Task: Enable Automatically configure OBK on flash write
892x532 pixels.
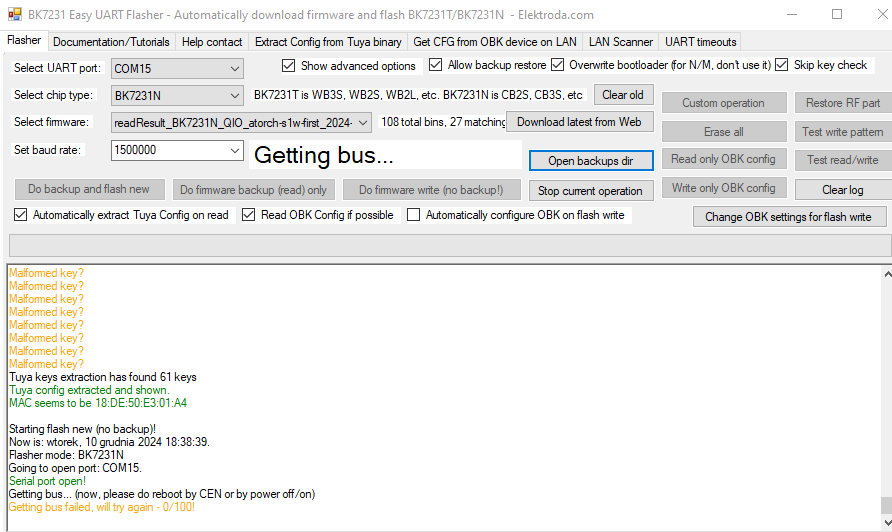Action: [414, 215]
